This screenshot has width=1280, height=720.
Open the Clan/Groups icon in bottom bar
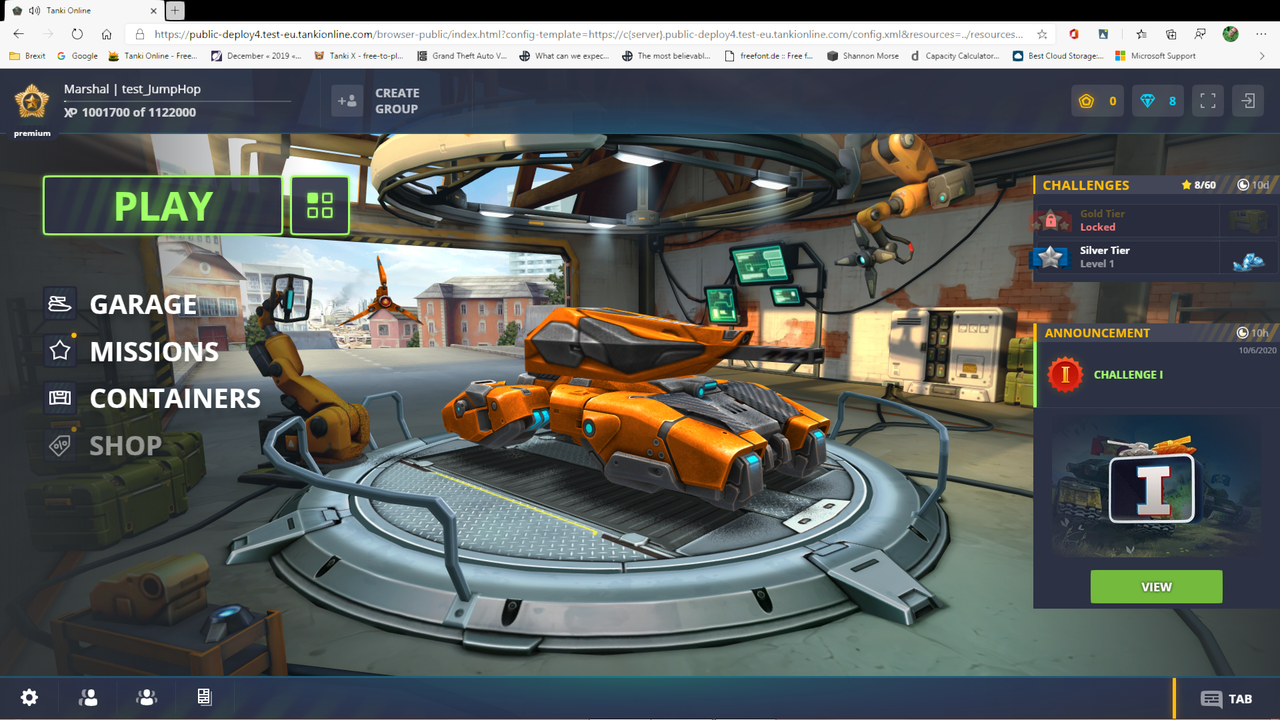click(146, 697)
